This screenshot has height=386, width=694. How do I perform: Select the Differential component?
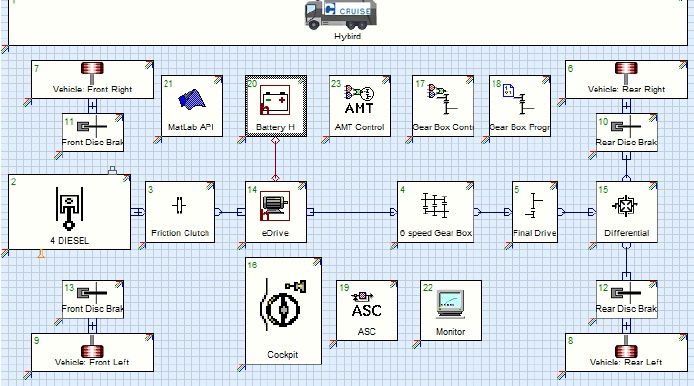(627, 212)
